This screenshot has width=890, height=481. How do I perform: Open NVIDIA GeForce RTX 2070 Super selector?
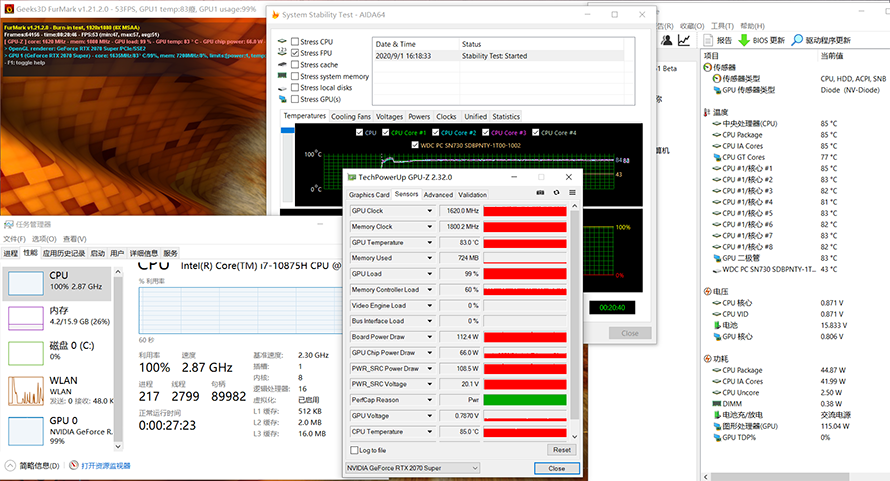point(413,467)
